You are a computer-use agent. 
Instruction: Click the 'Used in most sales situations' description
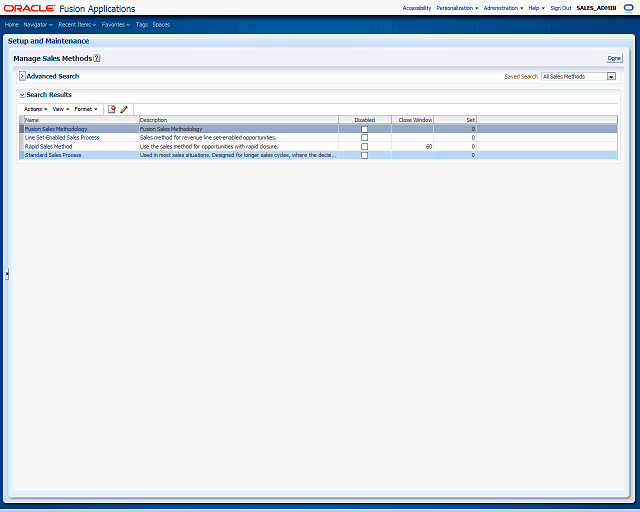tap(238, 155)
